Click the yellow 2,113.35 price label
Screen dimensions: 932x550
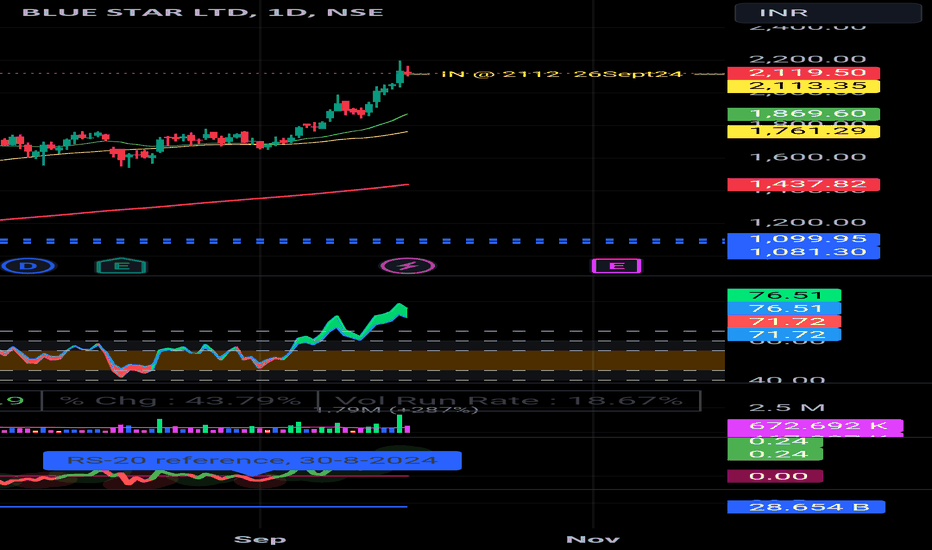tap(804, 86)
